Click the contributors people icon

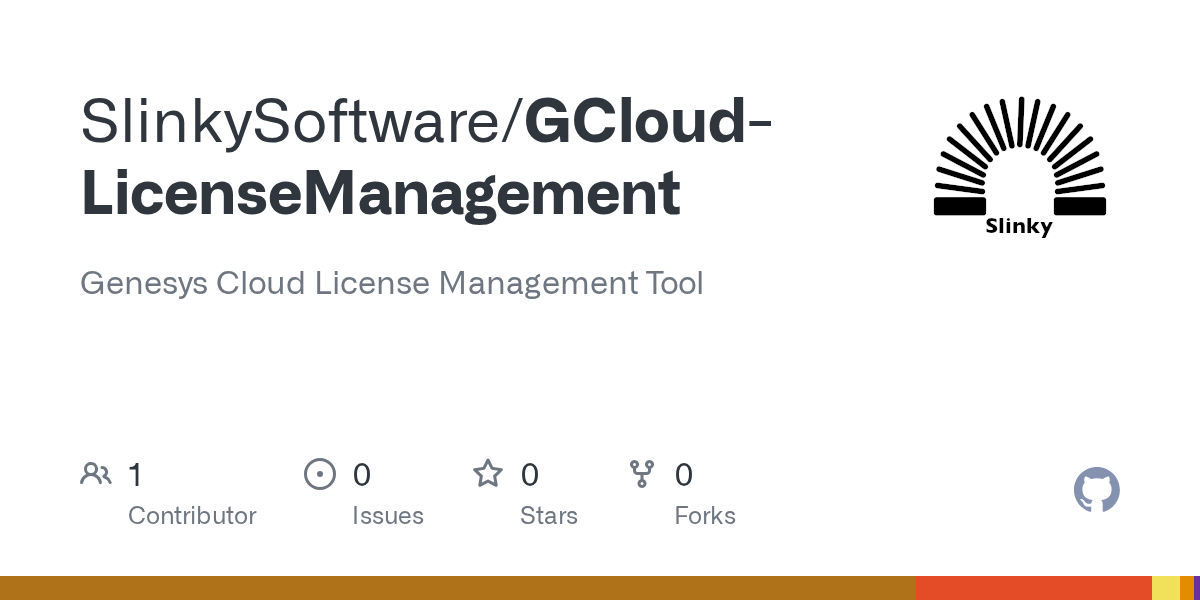point(96,474)
